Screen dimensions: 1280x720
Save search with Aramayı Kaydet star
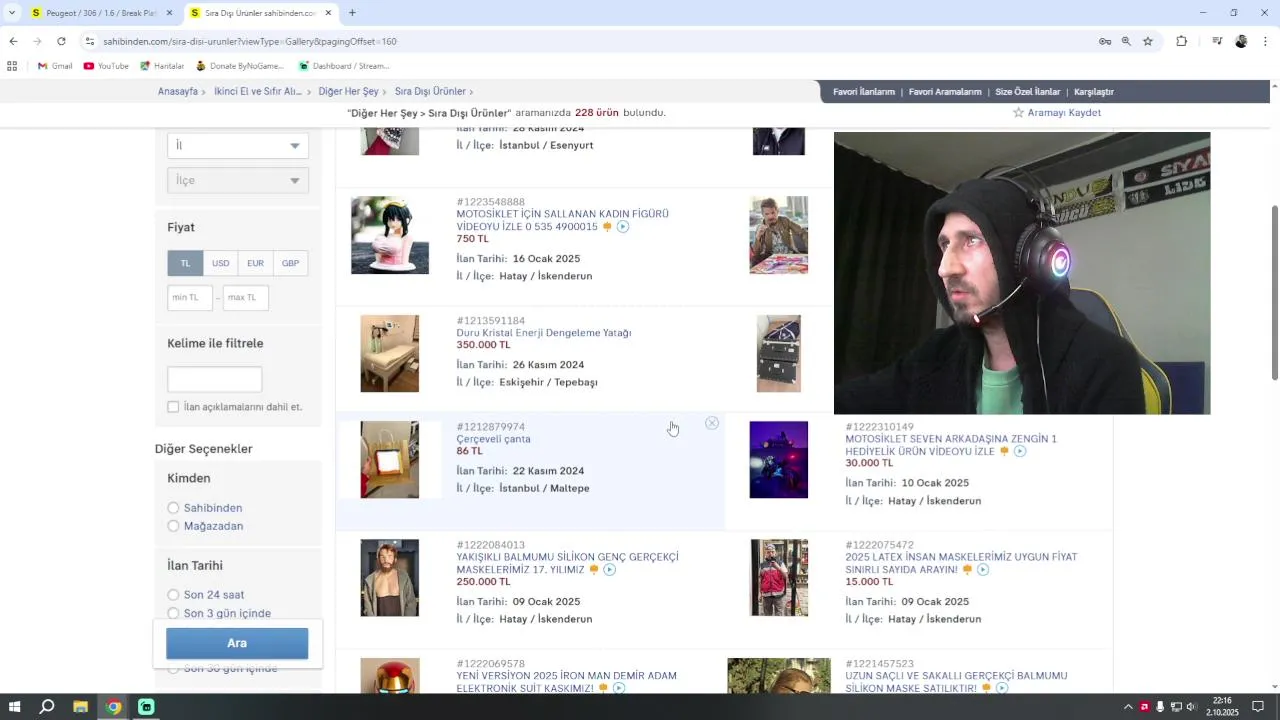(x=1057, y=113)
